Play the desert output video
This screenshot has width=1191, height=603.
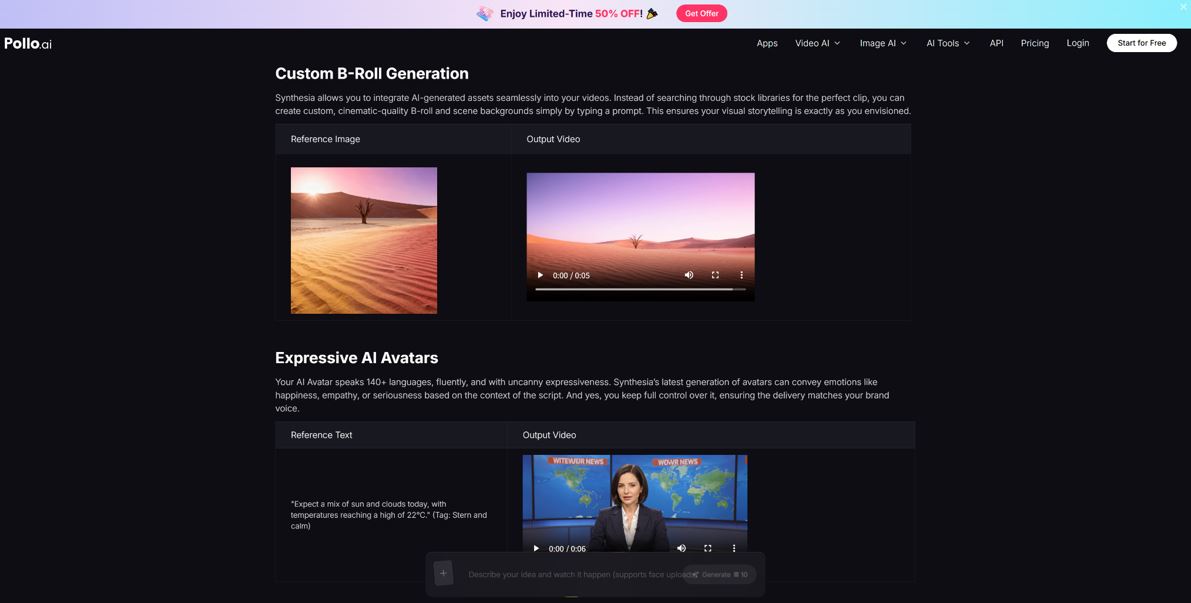pyautogui.click(x=540, y=275)
